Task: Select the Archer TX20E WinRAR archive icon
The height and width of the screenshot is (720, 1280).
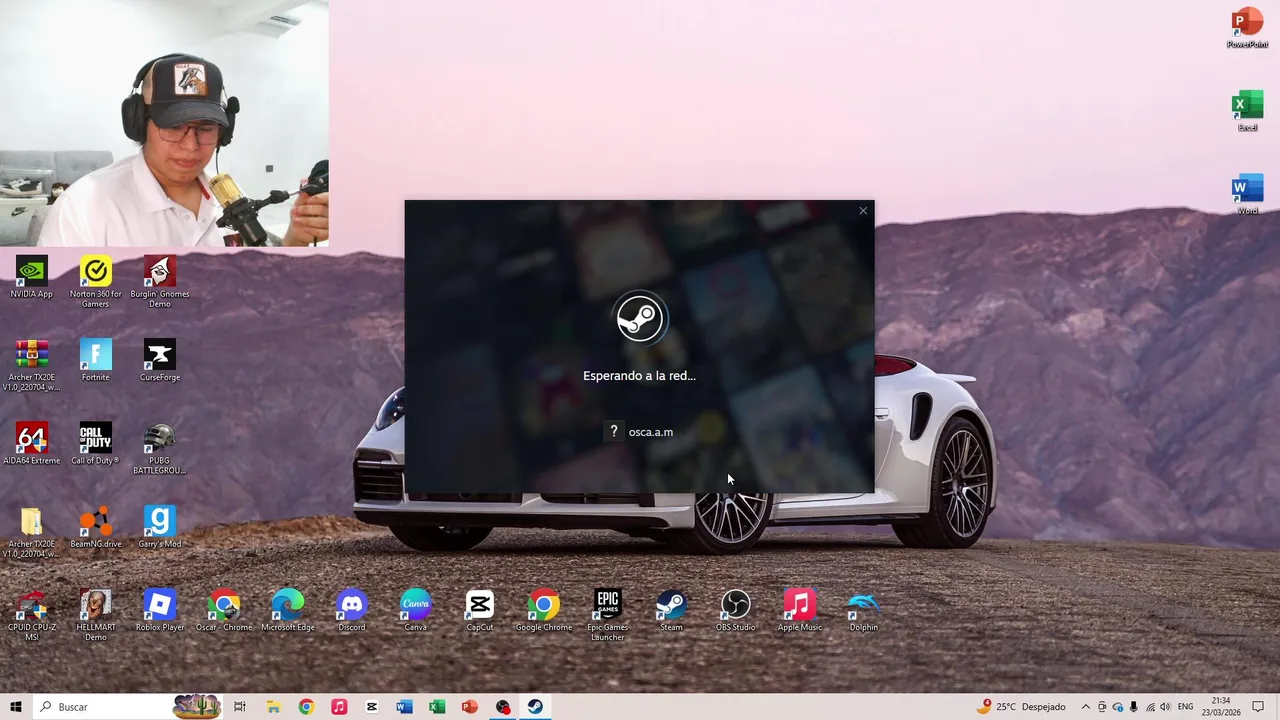Action: click(31, 365)
